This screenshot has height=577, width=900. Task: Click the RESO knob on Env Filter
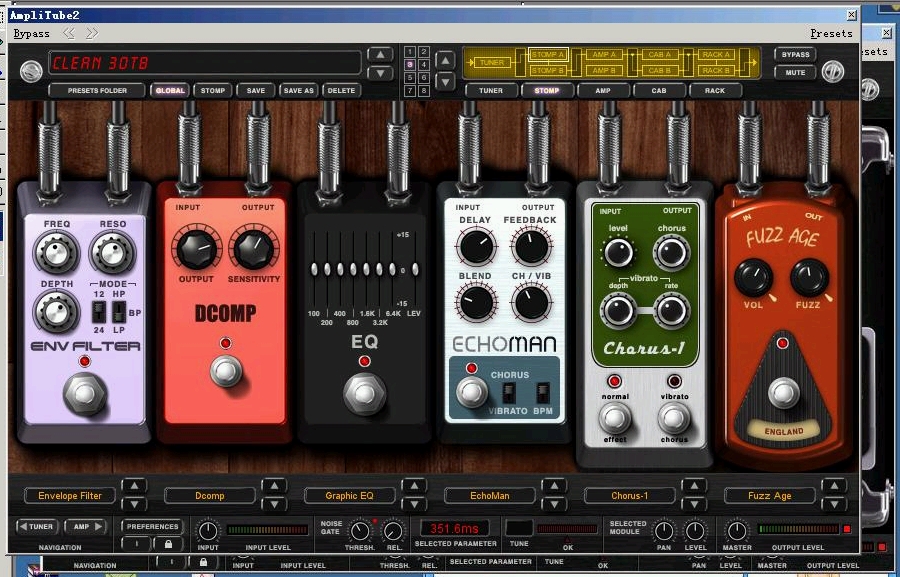[x=112, y=252]
